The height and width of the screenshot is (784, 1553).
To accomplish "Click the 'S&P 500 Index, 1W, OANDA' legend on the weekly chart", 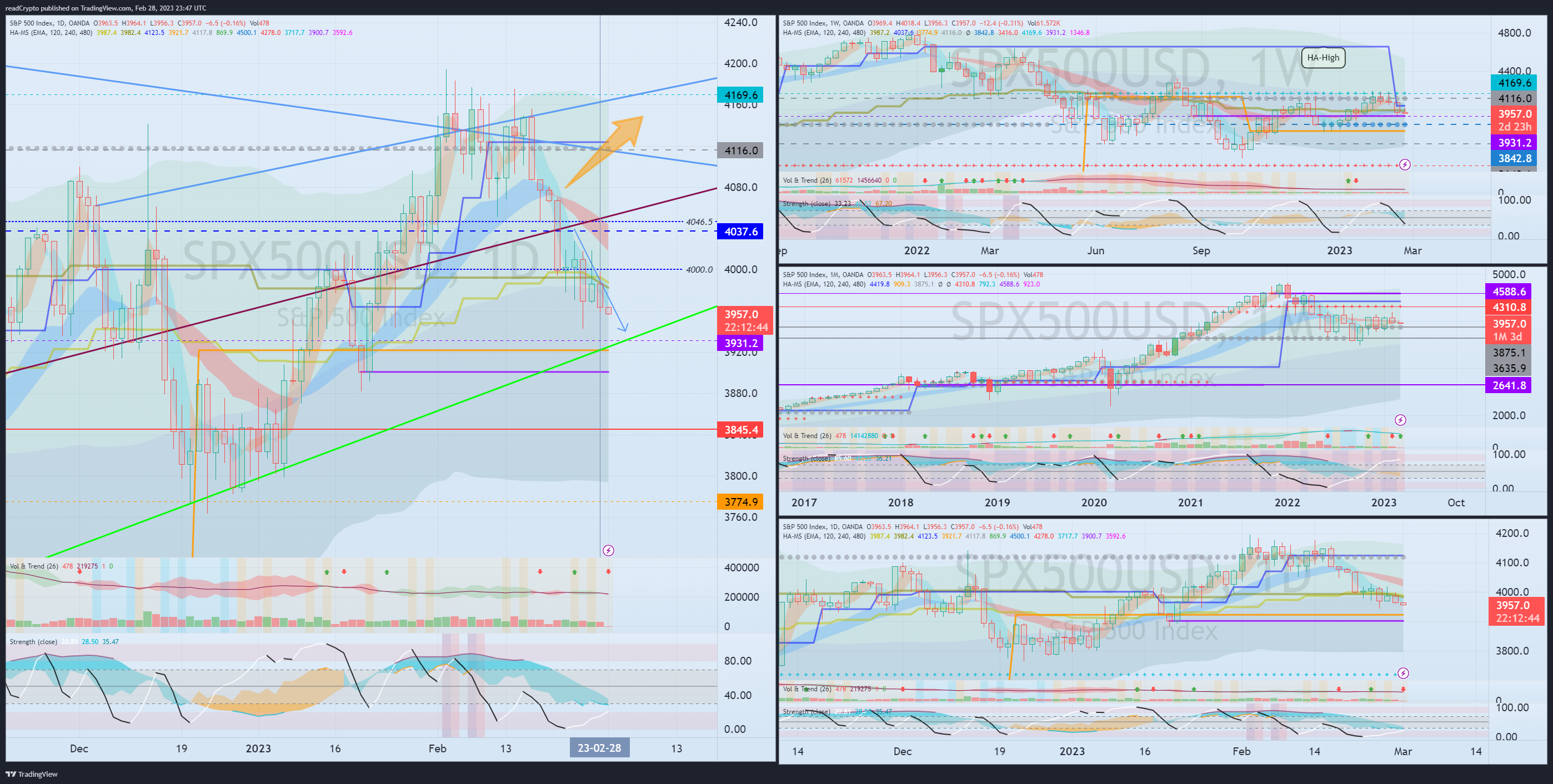I will pos(823,23).
